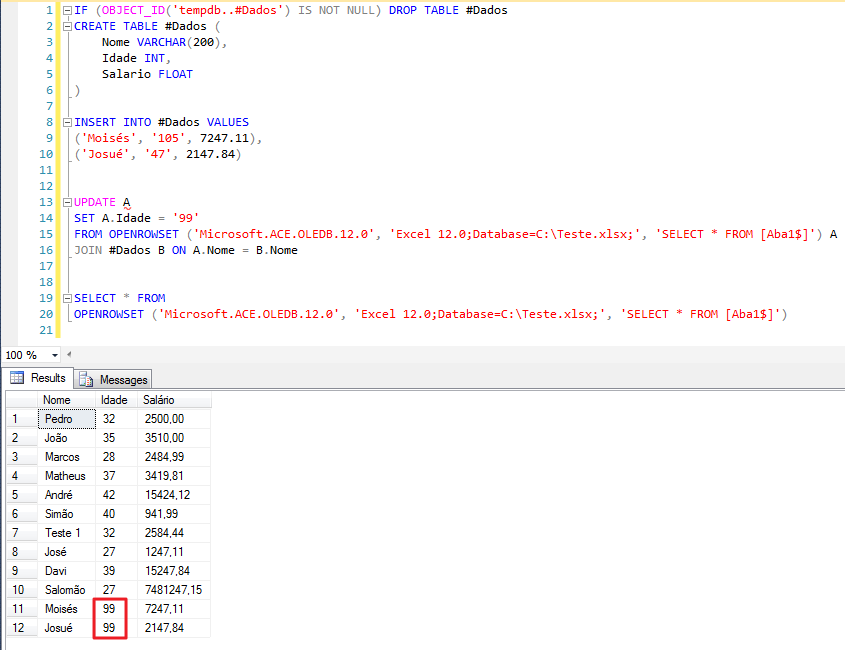This screenshot has height=650, width=845.
Task: Place cursor on 2147.84 in line 10
Action: coord(211,154)
